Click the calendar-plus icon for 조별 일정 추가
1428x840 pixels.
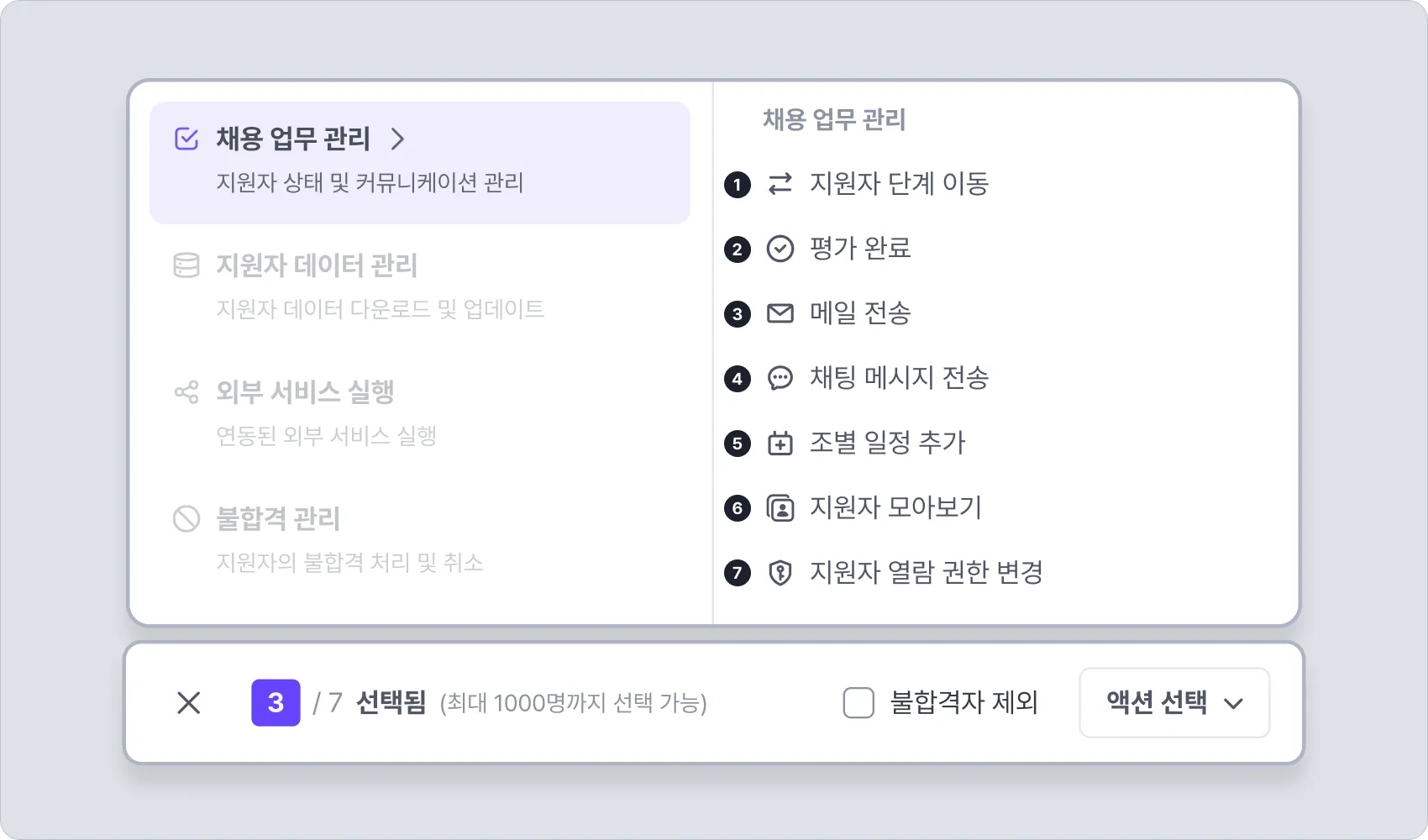coord(780,443)
